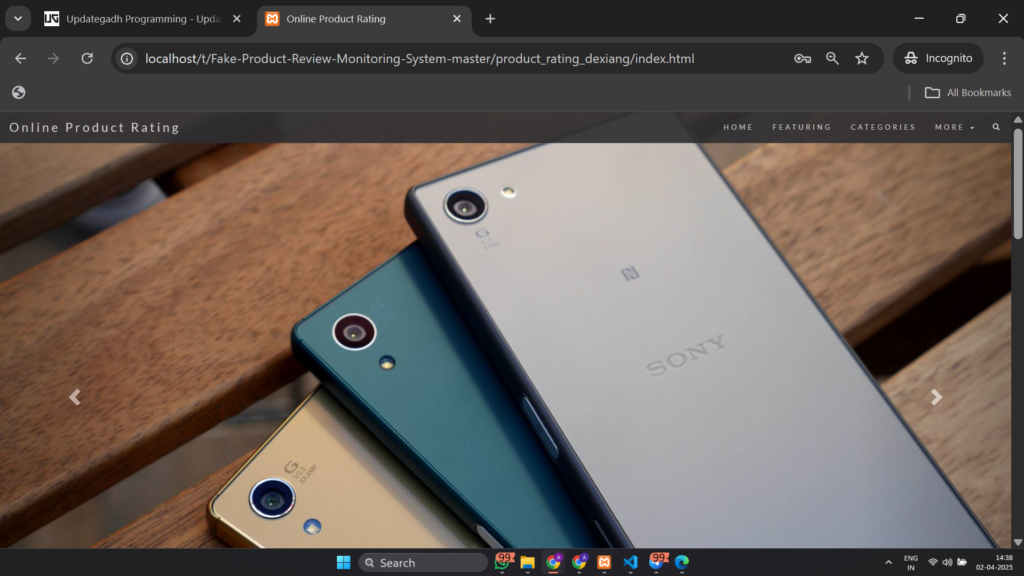Image resolution: width=1024 pixels, height=576 pixels.
Task: Close the Updategadh Programming tab
Action: click(237, 19)
